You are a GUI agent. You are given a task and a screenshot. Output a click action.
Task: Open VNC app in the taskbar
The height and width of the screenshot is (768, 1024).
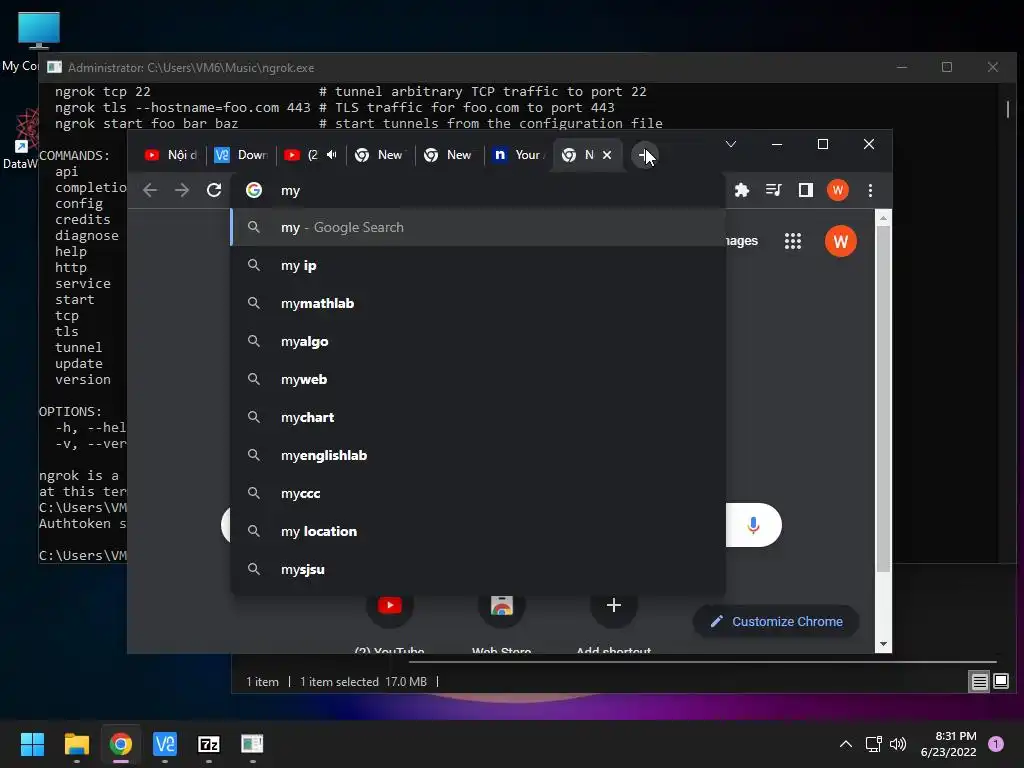tap(165, 744)
